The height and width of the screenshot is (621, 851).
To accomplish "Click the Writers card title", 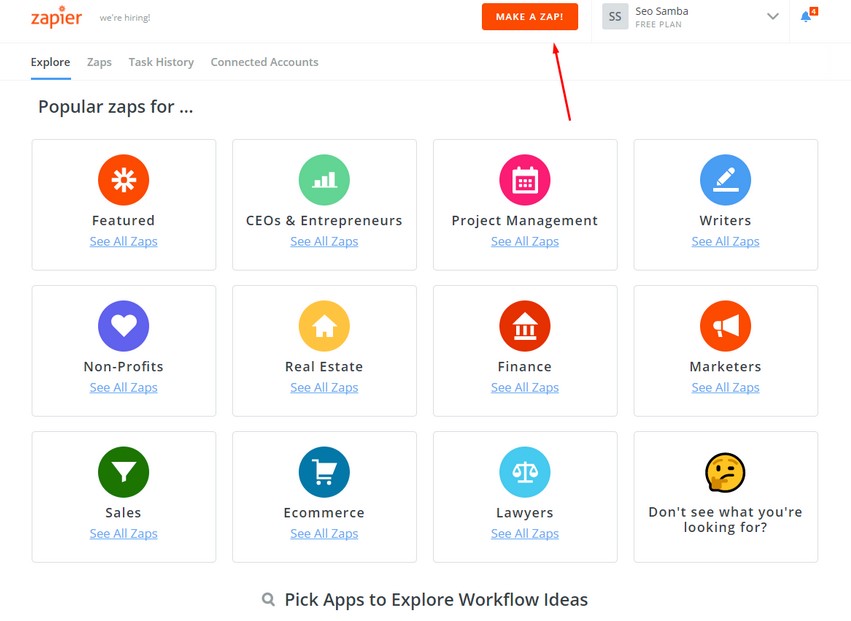I will tap(726, 220).
